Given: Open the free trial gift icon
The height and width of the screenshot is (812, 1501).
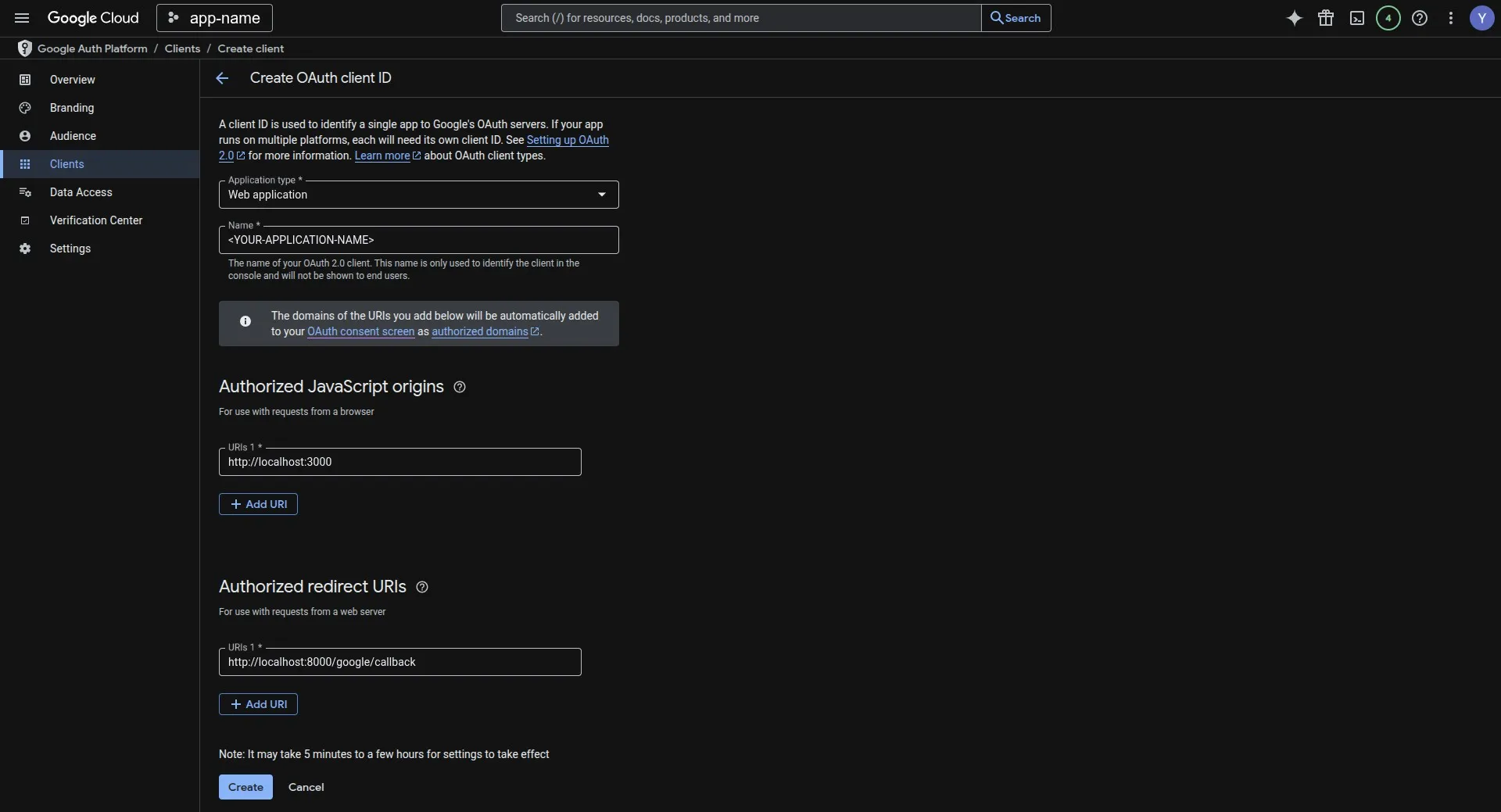Looking at the screenshot, I should [1326, 18].
